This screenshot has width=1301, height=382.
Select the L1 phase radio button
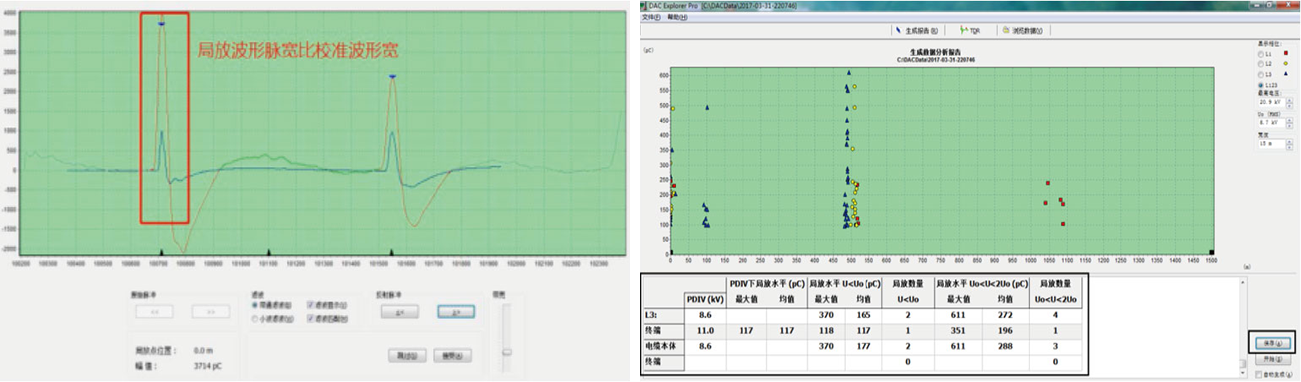[x=1261, y=54]
